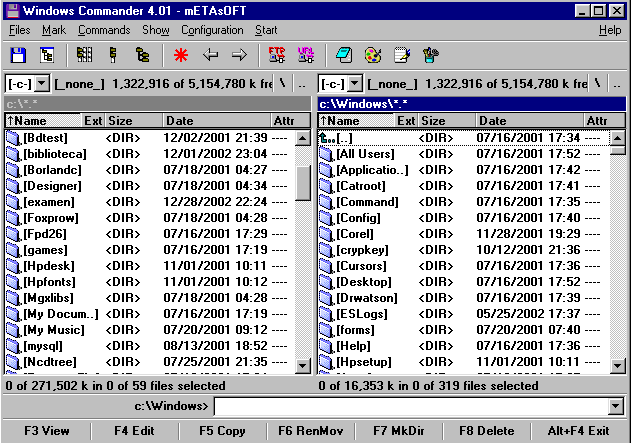The image size is (631, 443).
Task: Click right panel scroll down arrow
Action: [618, 366]
